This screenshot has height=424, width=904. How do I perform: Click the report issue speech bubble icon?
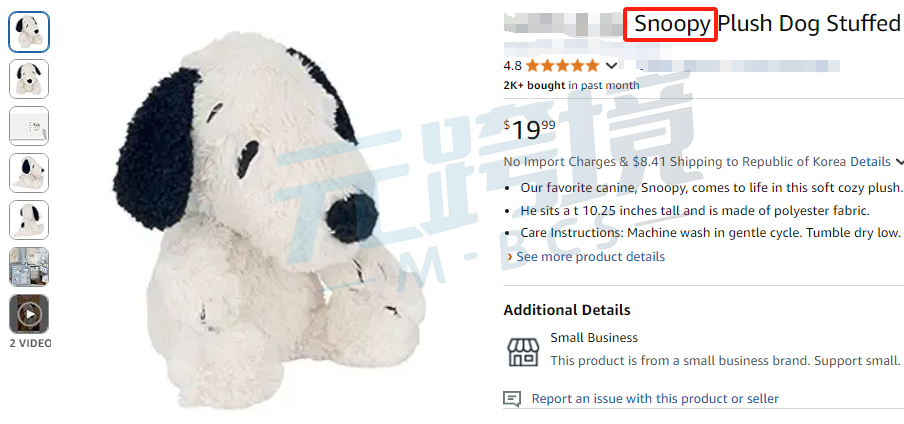tap(512, 399)
